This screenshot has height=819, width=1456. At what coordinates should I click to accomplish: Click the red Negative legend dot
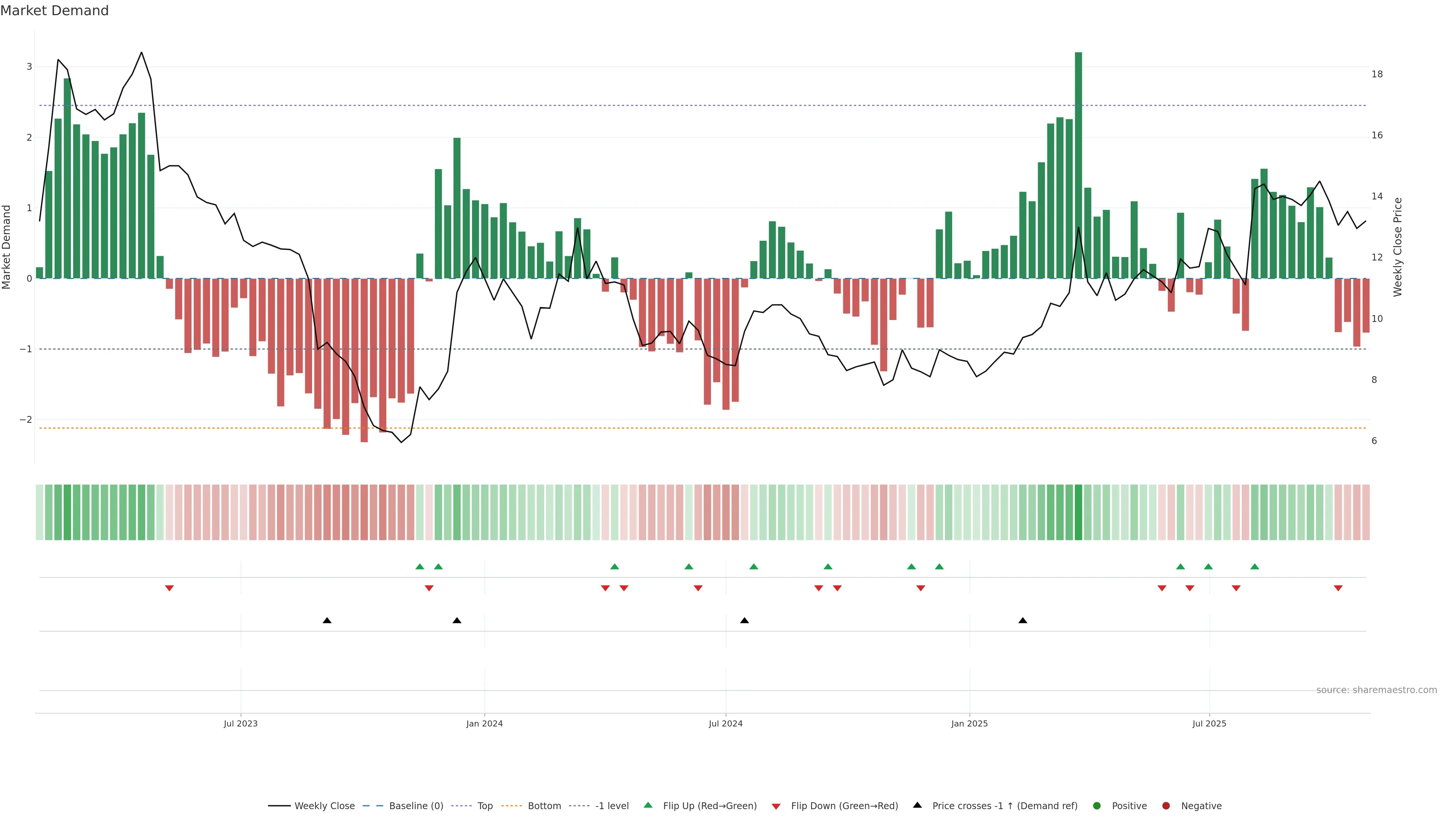[x=1166, y=806]
